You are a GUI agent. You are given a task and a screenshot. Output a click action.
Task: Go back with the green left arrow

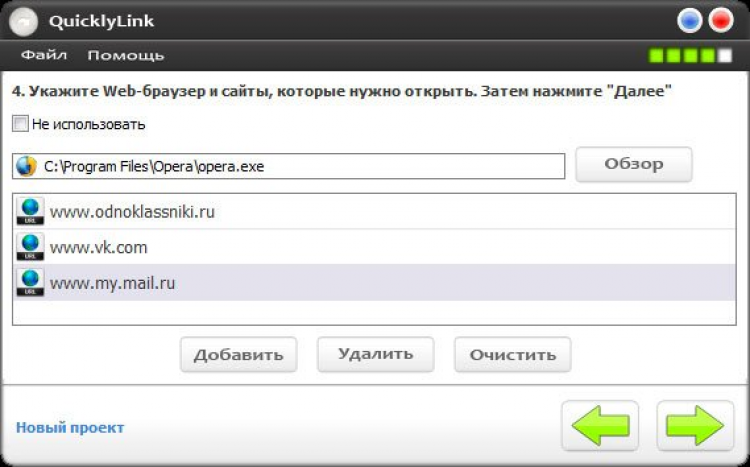point(600,425)
